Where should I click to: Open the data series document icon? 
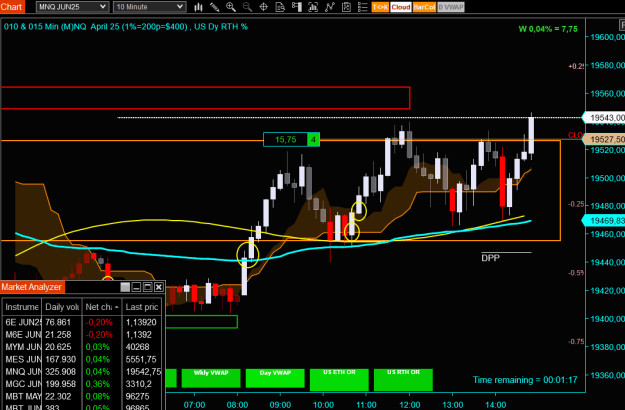click(280, 7)
